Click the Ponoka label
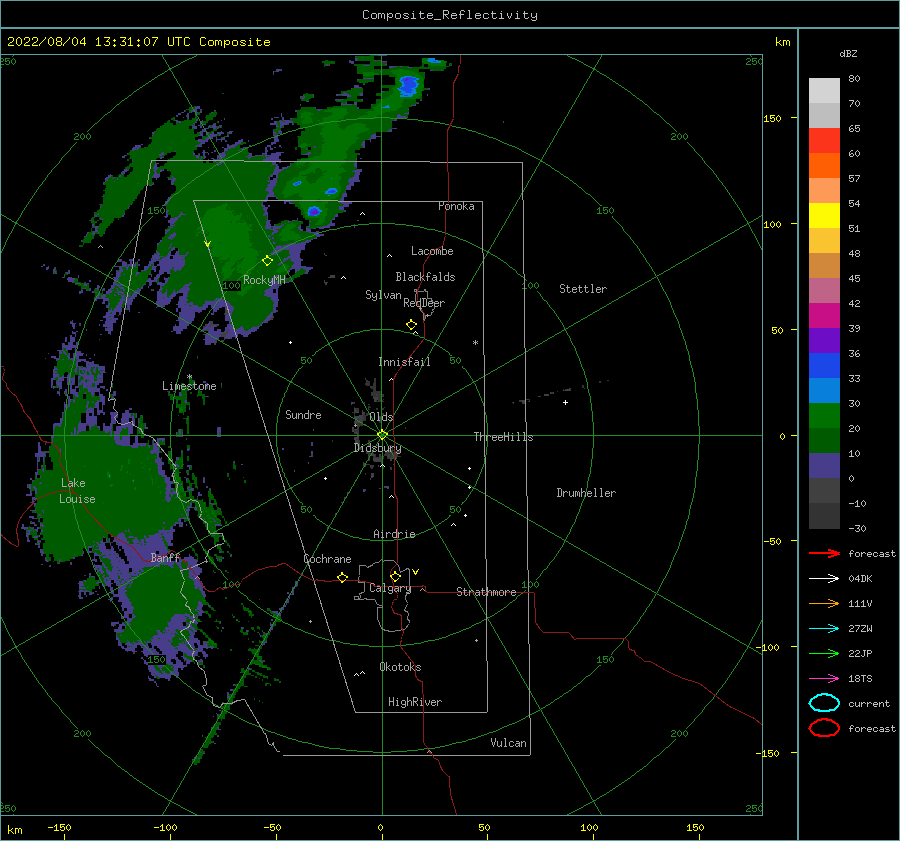The width and height of the screenshot is (900, 841). coord(456,206)
